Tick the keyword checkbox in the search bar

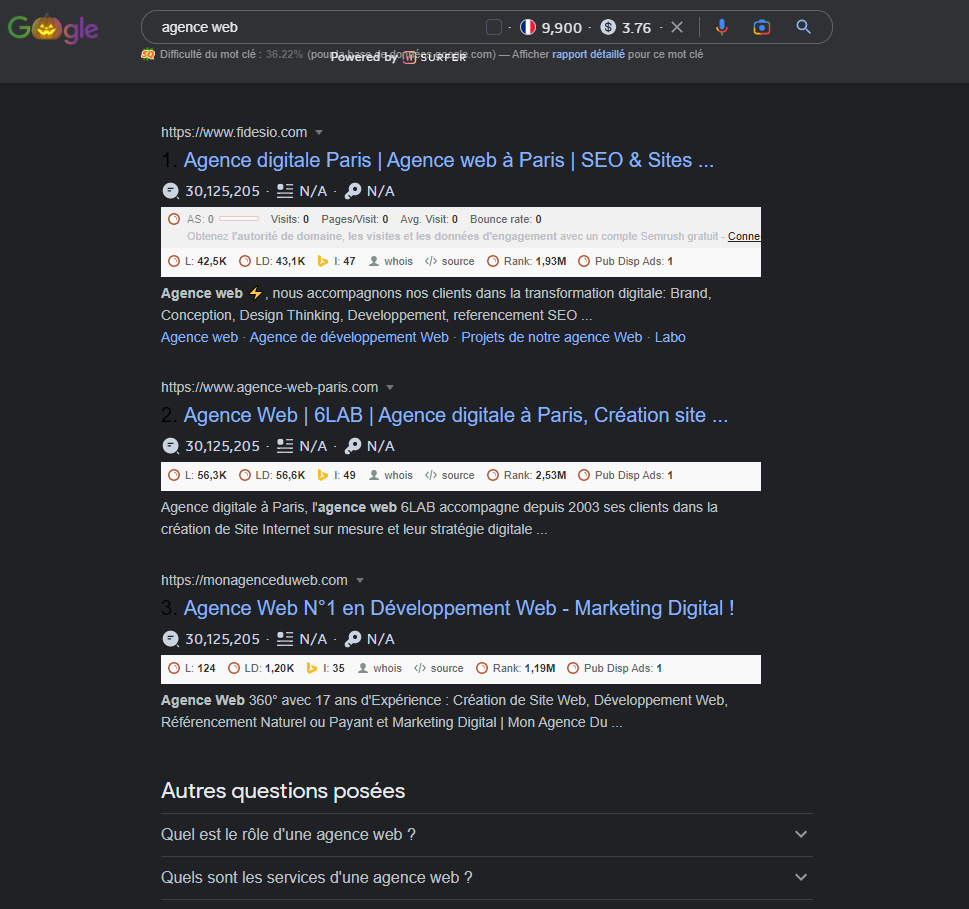[x=494, y=27]
